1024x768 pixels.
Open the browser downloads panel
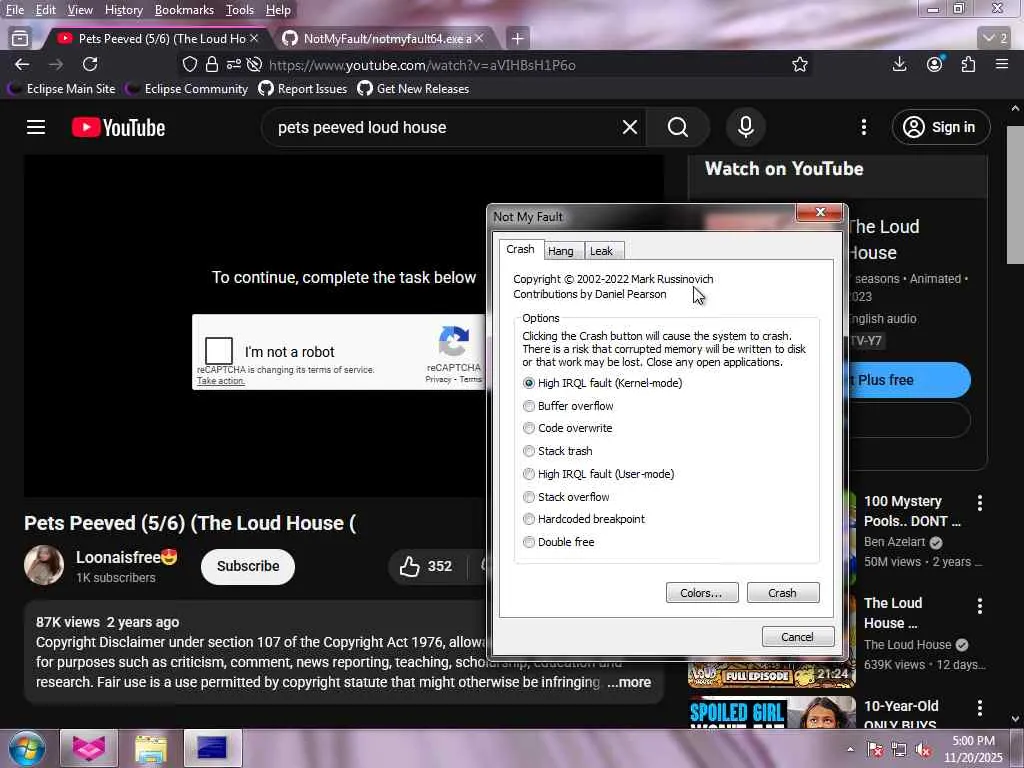(x=899, y=64)
